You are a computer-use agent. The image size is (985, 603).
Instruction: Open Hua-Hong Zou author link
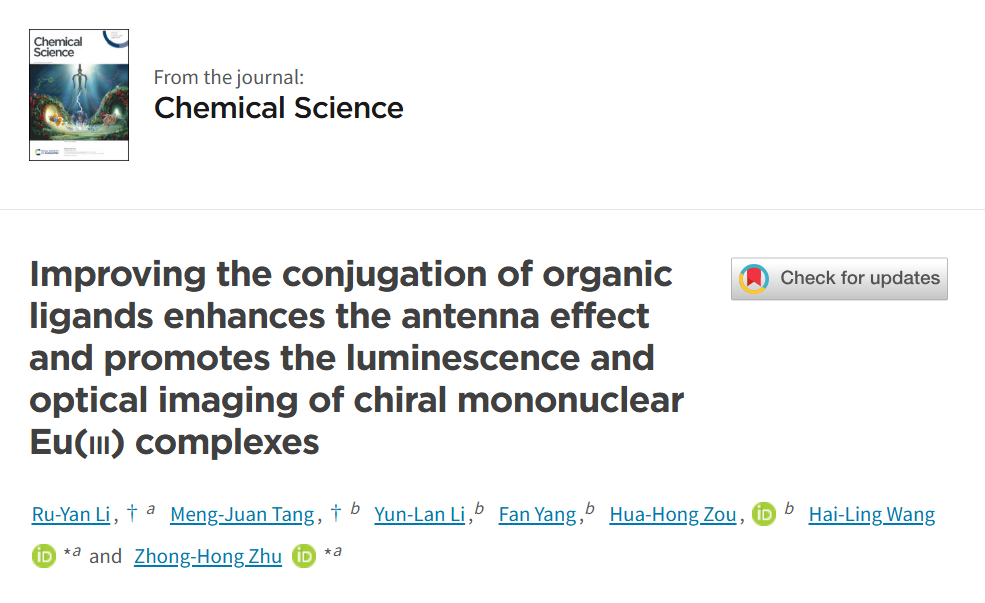coord(673,515)
